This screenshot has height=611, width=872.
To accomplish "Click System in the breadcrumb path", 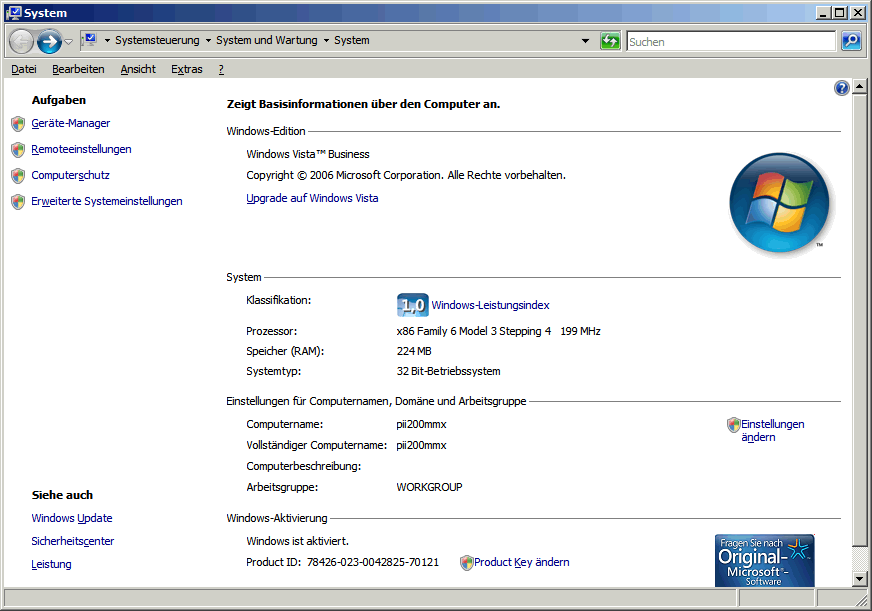I will (x=351, y=40).
